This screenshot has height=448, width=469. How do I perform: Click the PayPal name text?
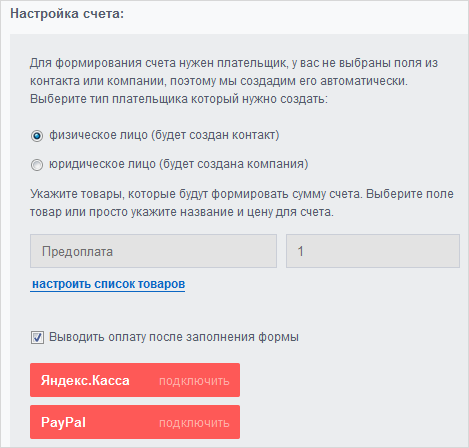pos(63,422)
